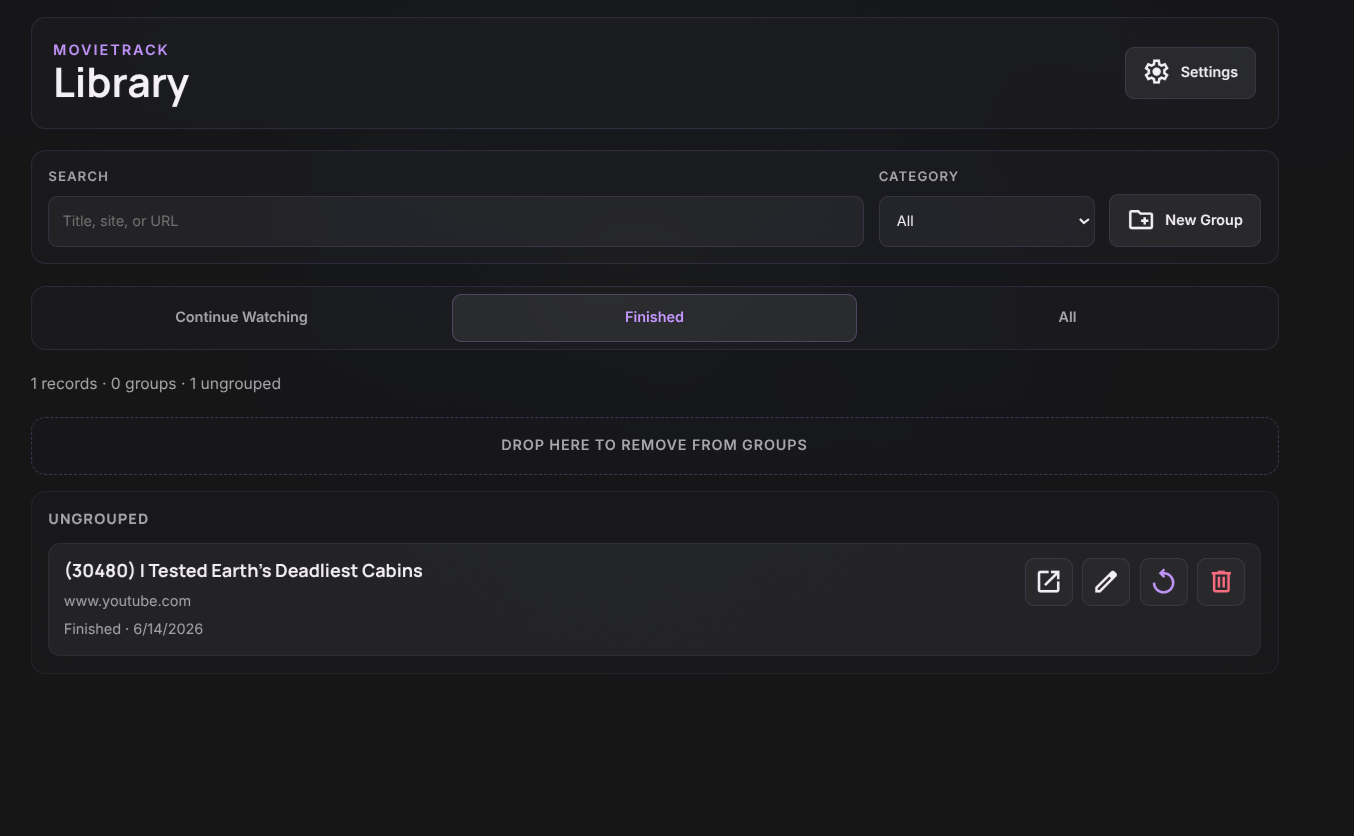
Task: Select the Finished tab
Action: (x=654, y=317)
